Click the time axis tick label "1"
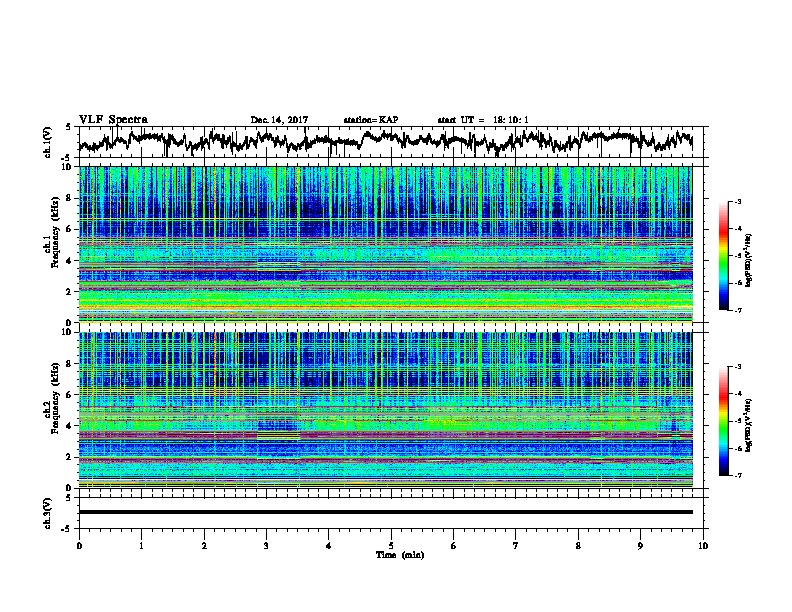Image resolution: width=792 pixels, height=612 pixels. tap(141, 546)
